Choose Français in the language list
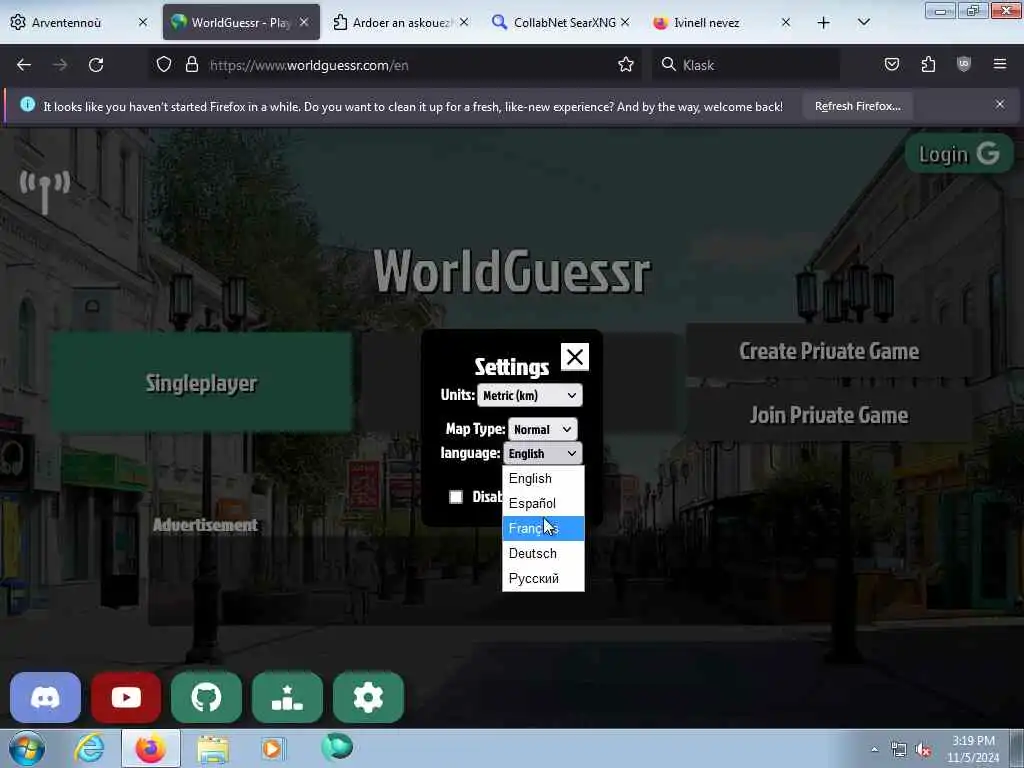1024x768 pixels. pyautogui.click(x=543, y=528)
